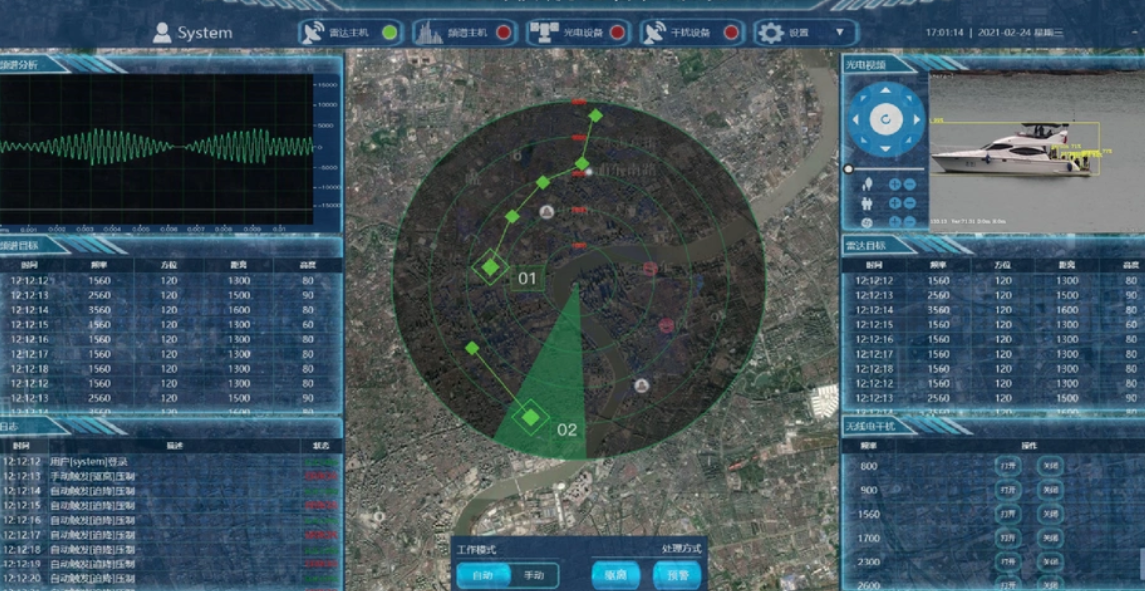Toggle the radar host green status indicator
The height and width of the screenshot is (591, 1145).
389,32
